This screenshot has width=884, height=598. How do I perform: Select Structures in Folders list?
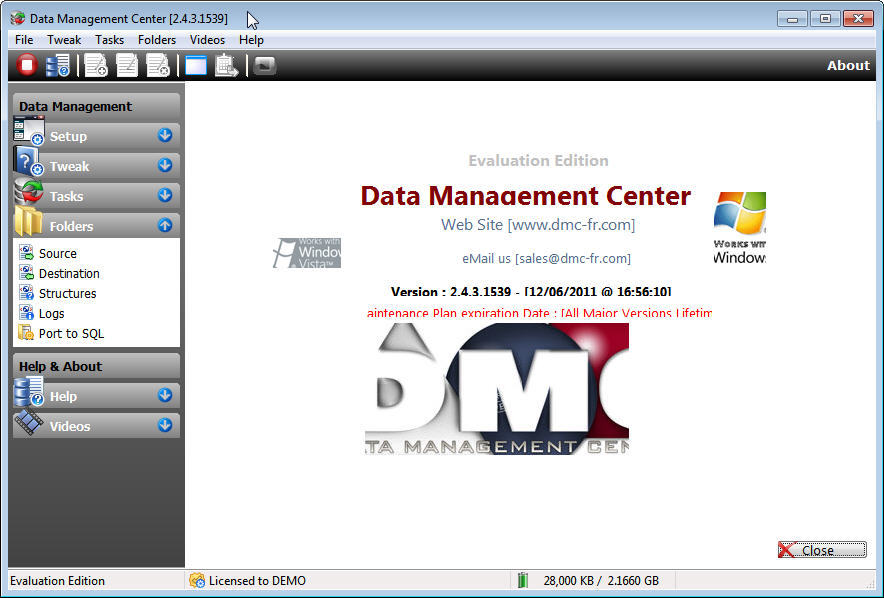[x=67, y=294]
